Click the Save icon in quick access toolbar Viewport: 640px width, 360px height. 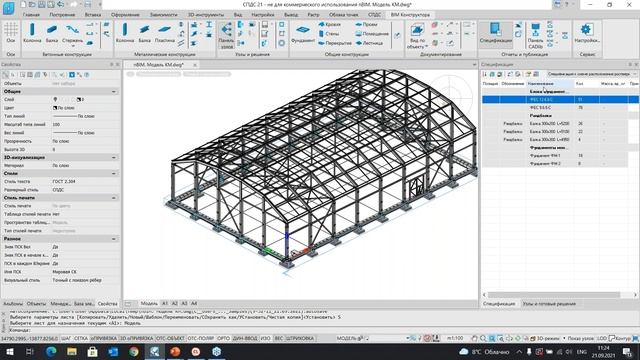point(42,4)
